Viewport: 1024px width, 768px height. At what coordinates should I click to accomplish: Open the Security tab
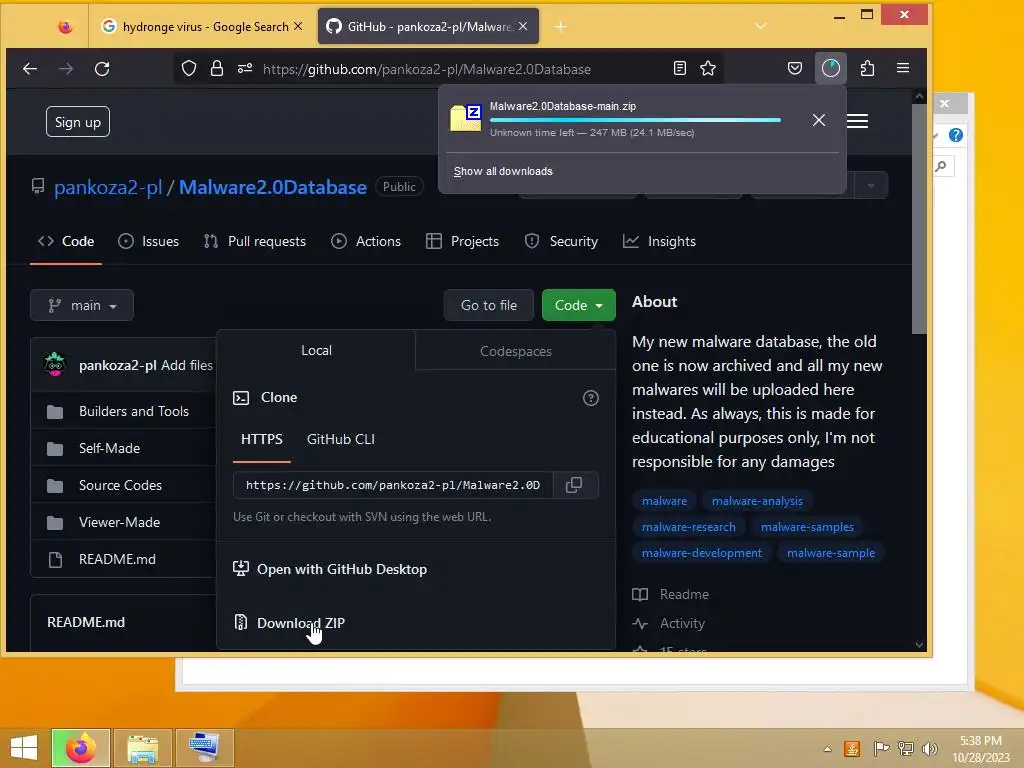click(x=561, y=242)
